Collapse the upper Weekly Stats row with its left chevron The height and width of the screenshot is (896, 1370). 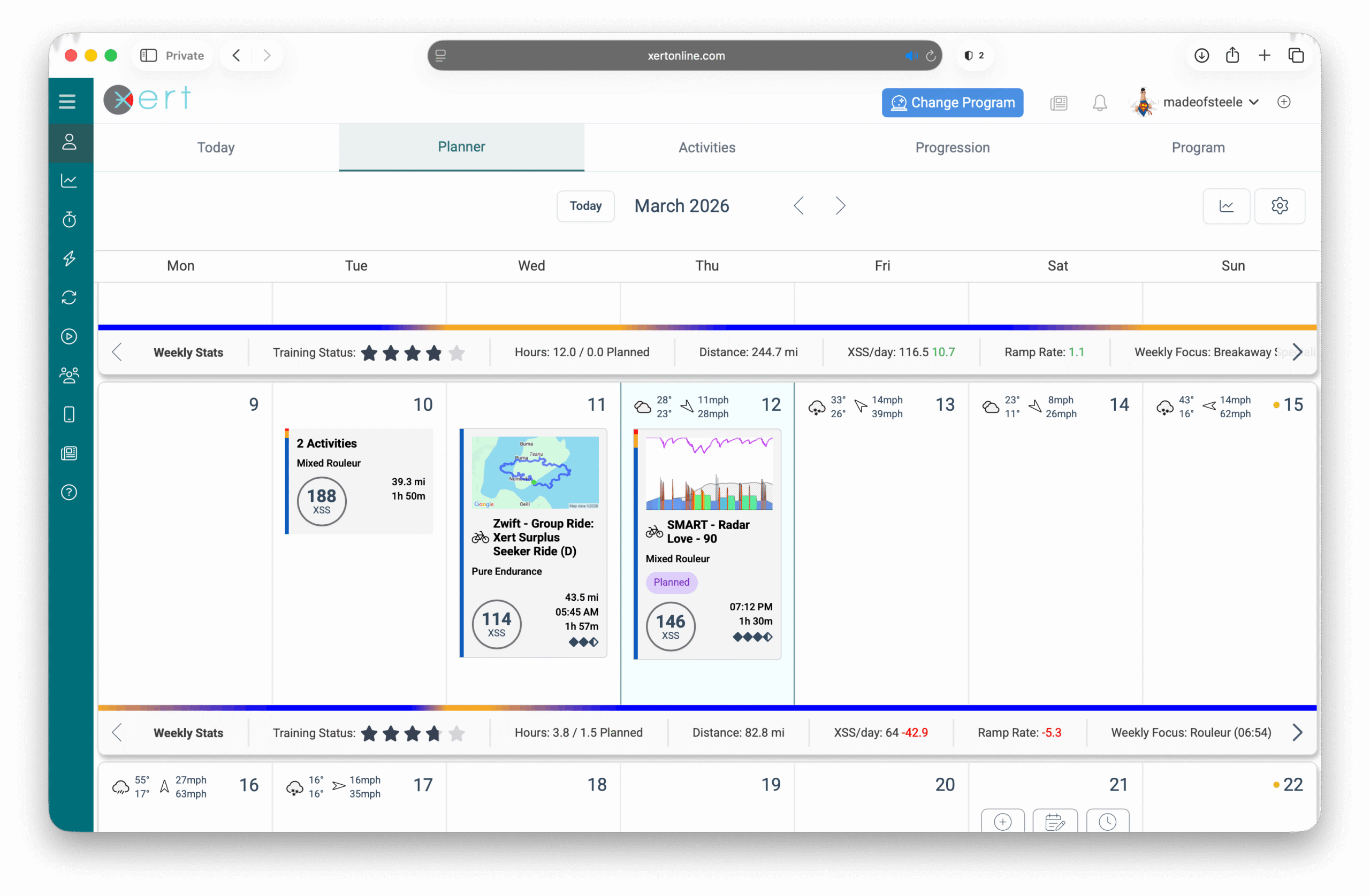pyautogui.click(x=117, y=352)
